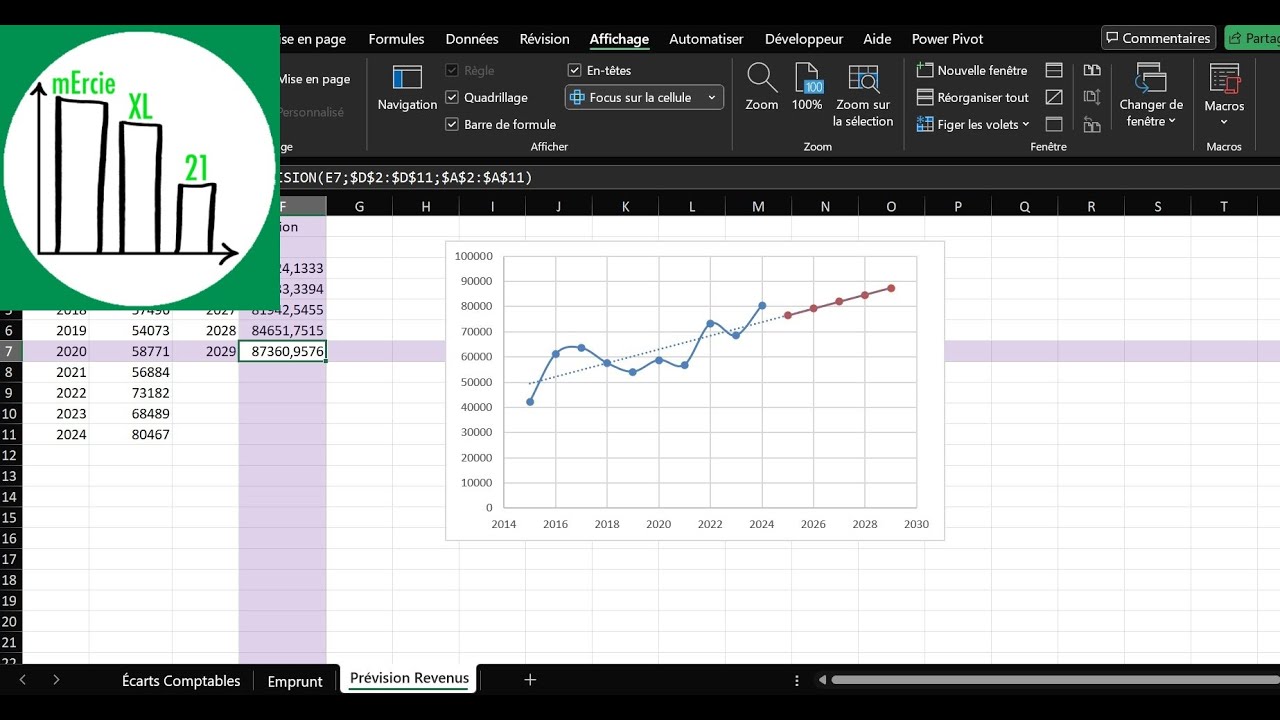
Task: Click Zoom sur la sélection
Action: 863,95
